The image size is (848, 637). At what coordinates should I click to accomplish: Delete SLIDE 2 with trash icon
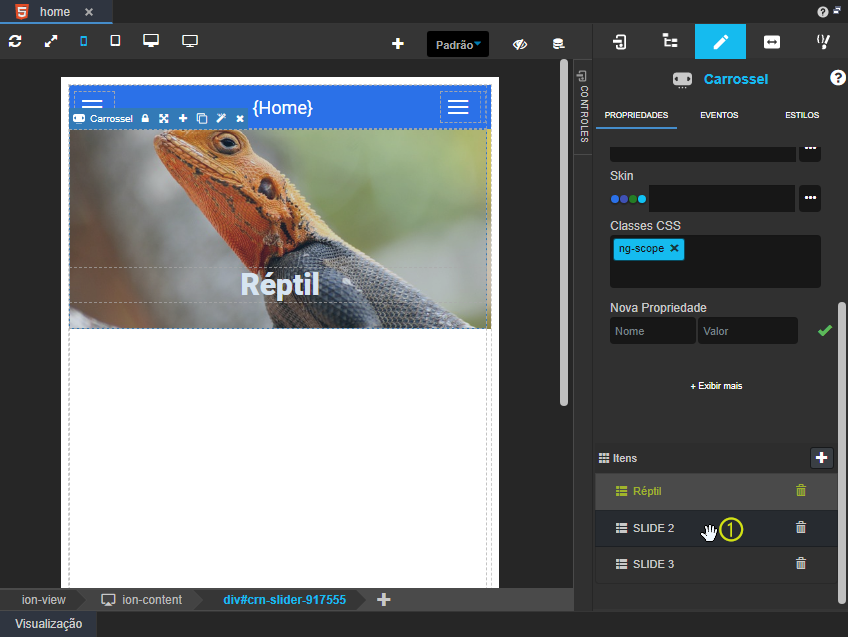pos(800,527)
